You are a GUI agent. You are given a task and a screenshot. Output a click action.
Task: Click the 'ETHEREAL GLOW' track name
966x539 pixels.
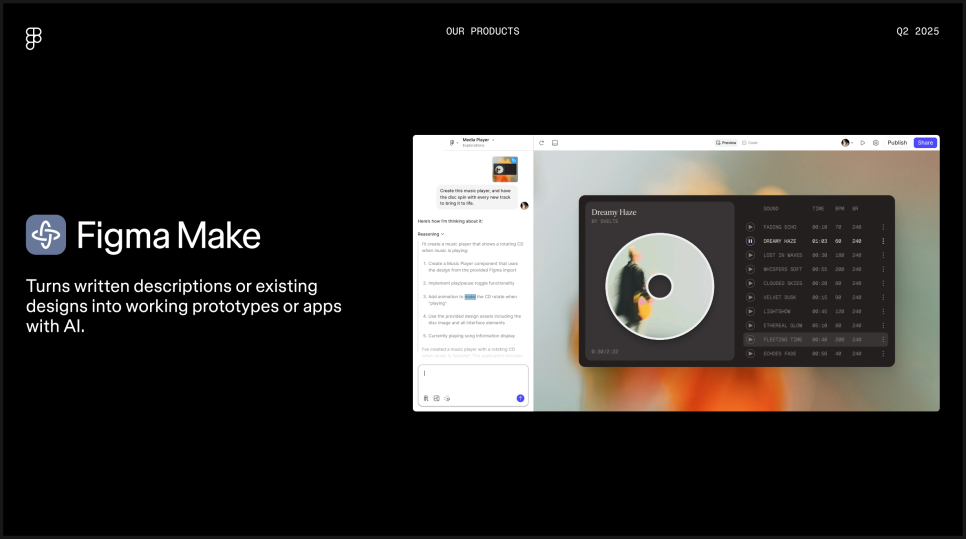782,326
